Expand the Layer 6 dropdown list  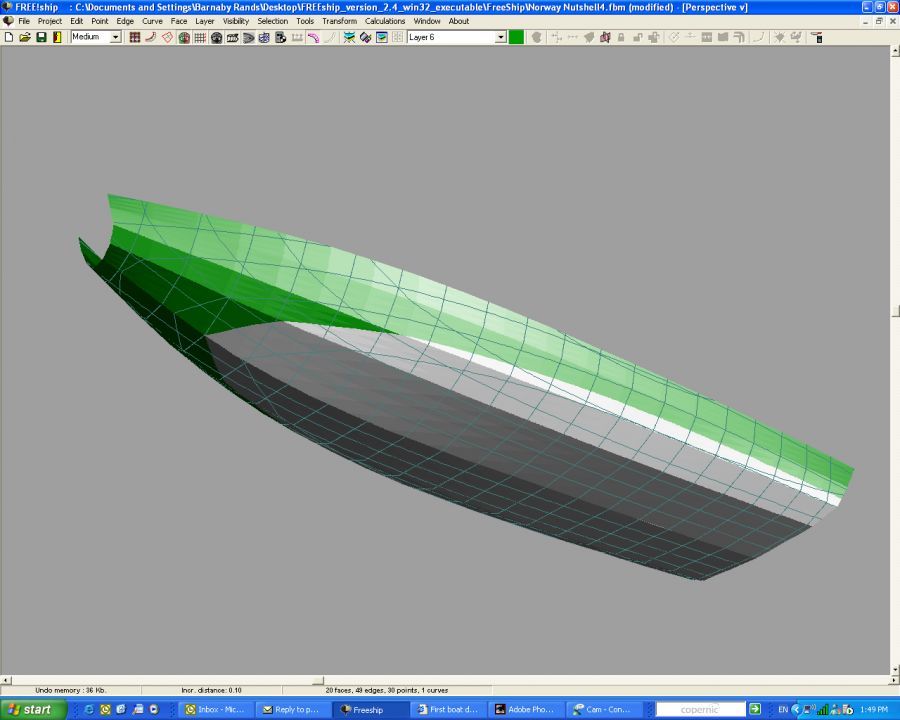(x=501, y=37)
